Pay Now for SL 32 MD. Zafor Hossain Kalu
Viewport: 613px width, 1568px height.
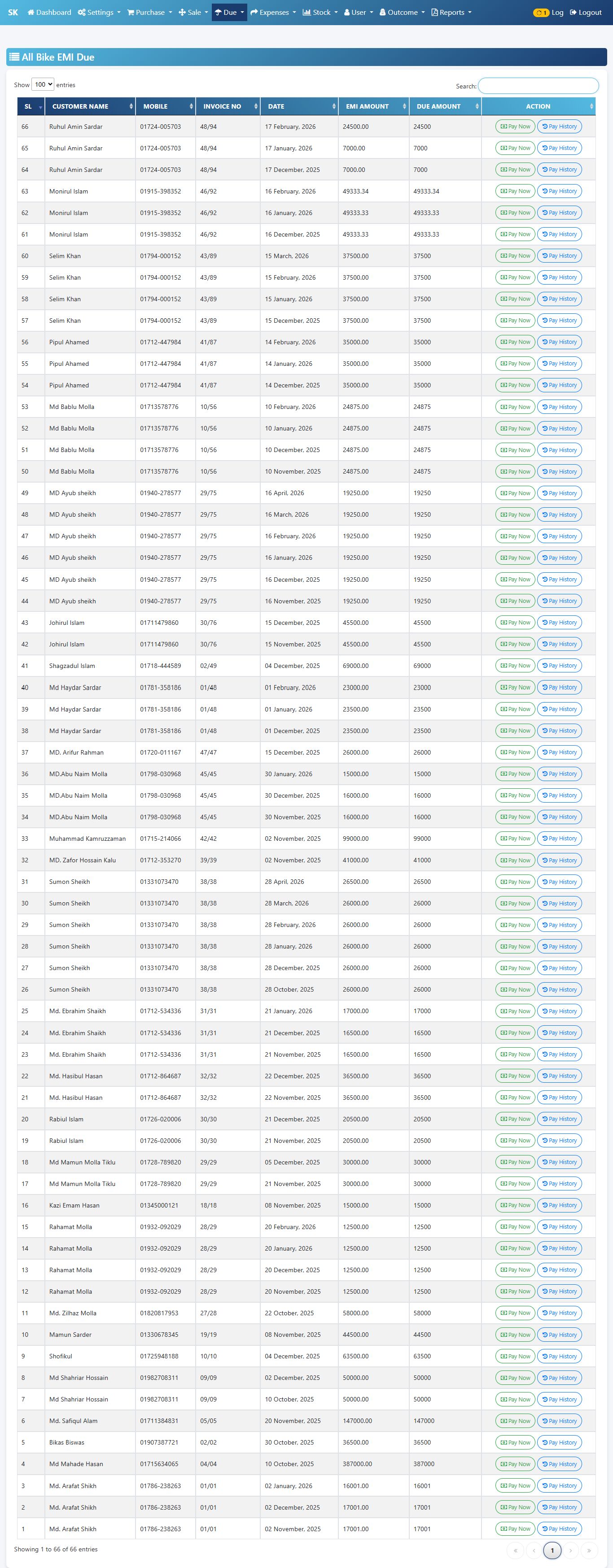coord(515,860)
